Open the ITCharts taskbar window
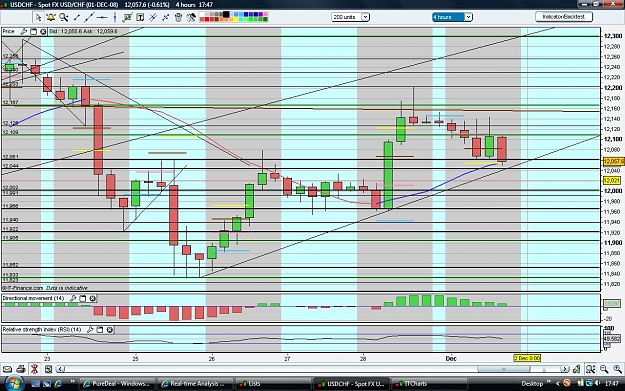Viewport: 625px width, 391px height. (429, 383)
